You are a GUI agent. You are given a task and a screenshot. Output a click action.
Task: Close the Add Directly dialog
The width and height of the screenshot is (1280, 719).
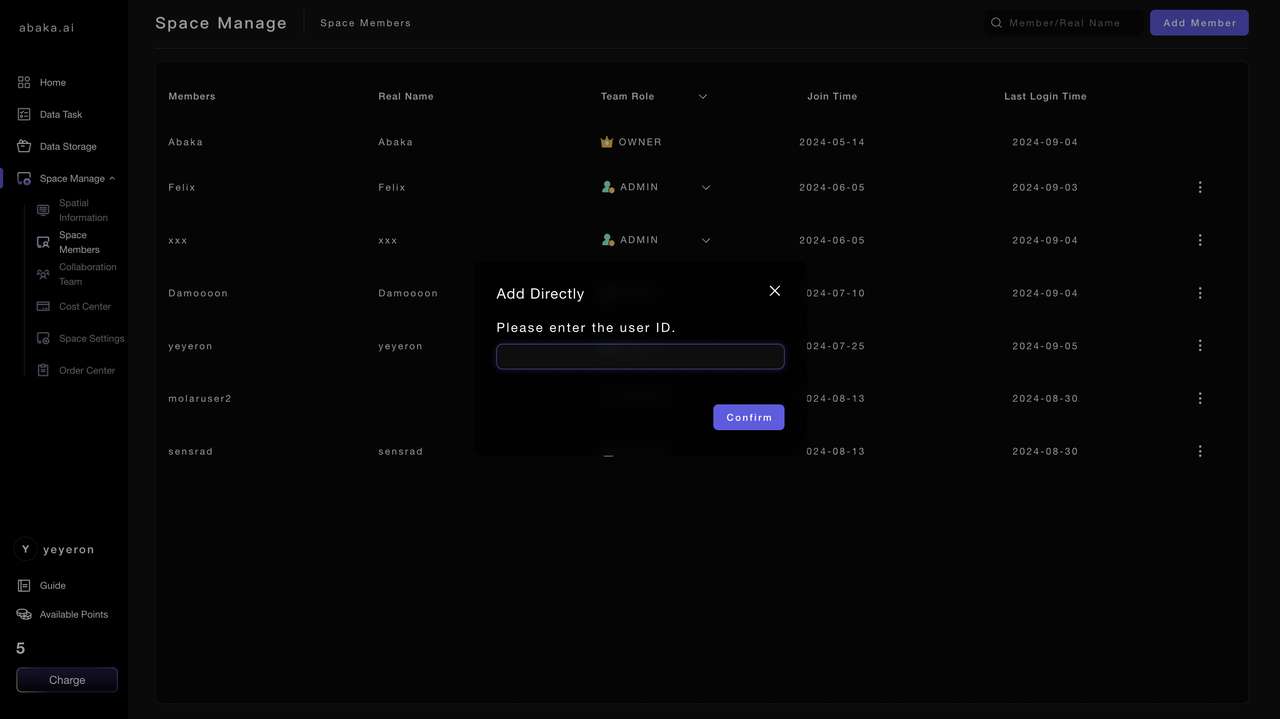[775, 291]
